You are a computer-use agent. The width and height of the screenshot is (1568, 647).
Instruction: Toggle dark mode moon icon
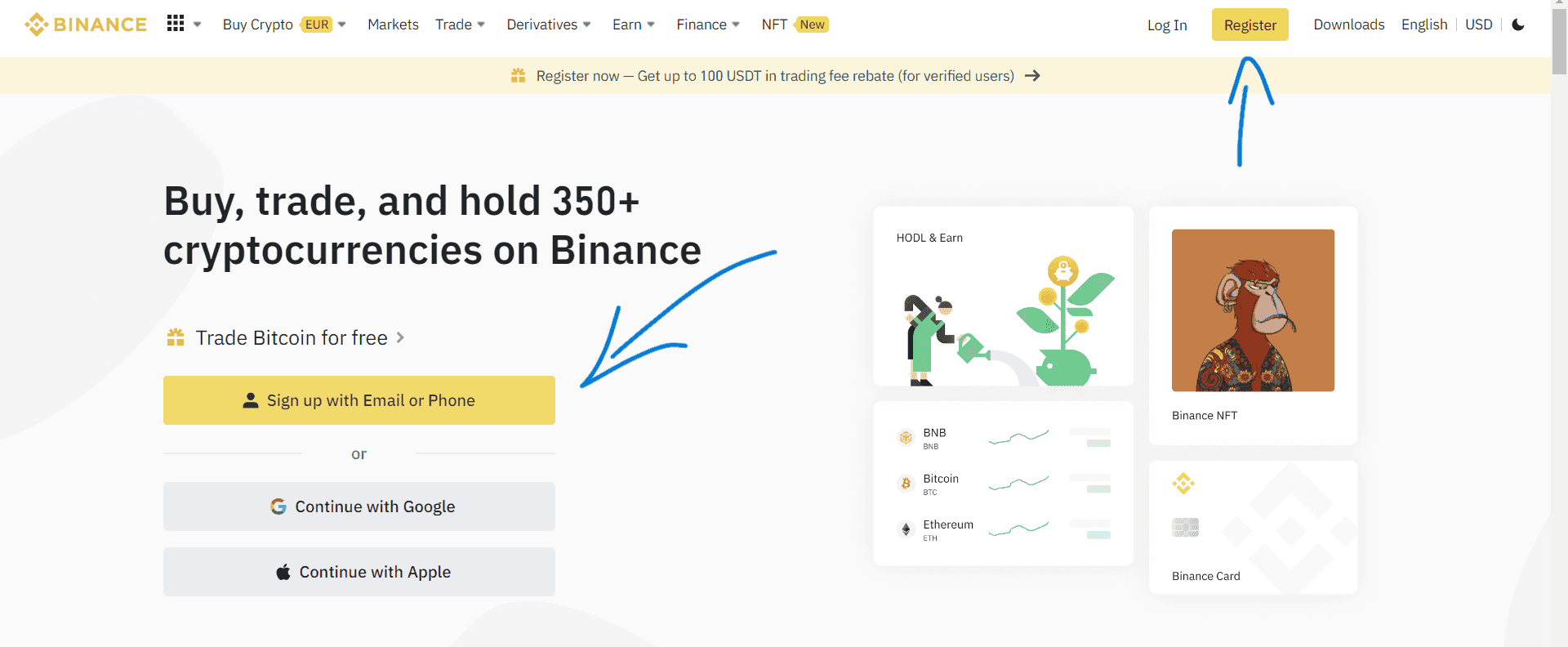coord(1518,25)
